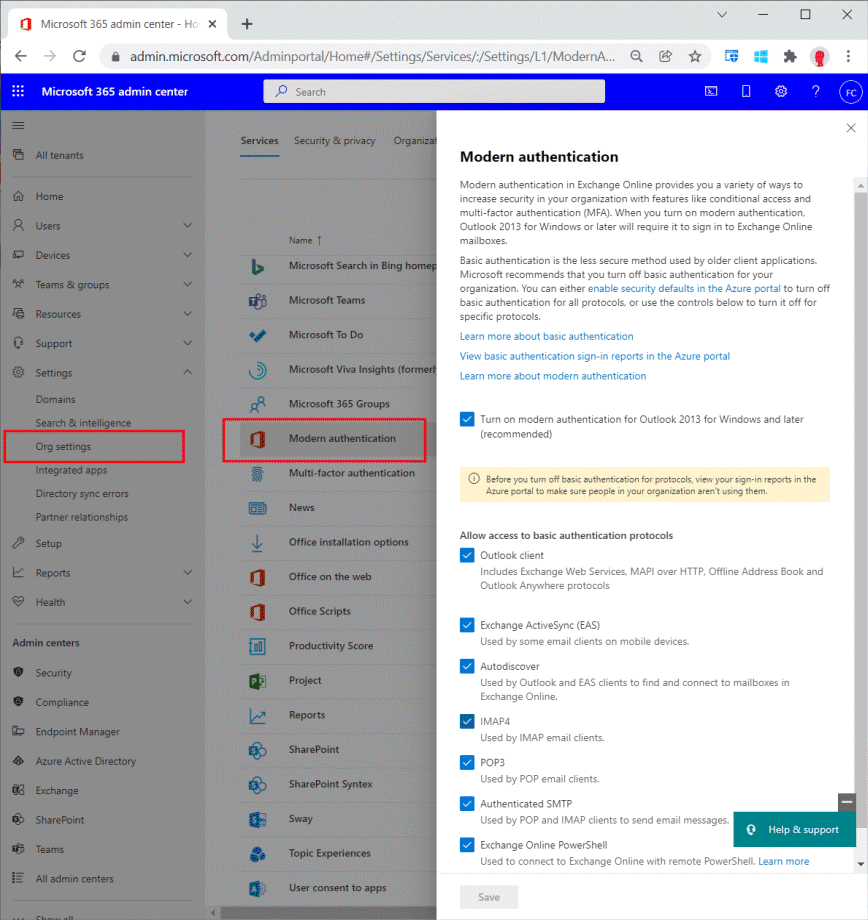Image resolution: width=868 pixels, height=920 pixels.
Task: Open browser extensions puzzle icon
Action: tap(790, 56)
